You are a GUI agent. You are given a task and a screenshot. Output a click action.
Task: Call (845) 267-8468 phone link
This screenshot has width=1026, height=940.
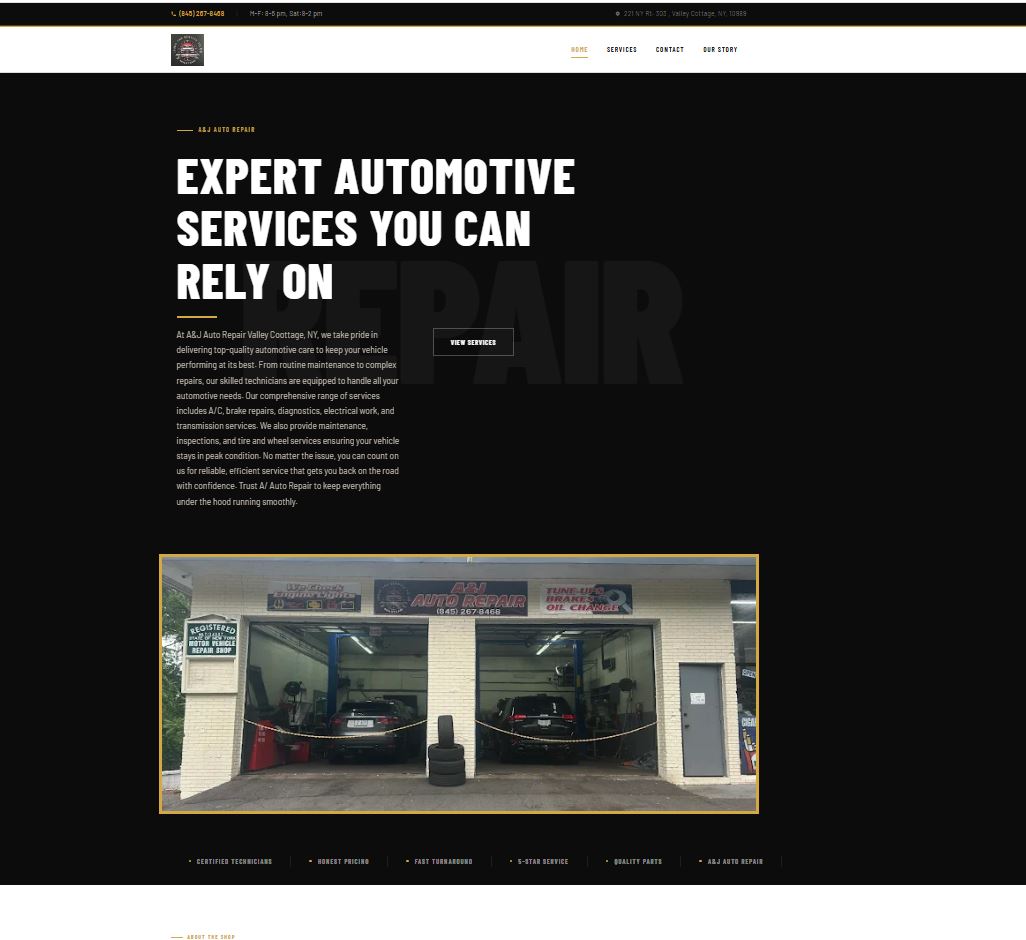202,14
